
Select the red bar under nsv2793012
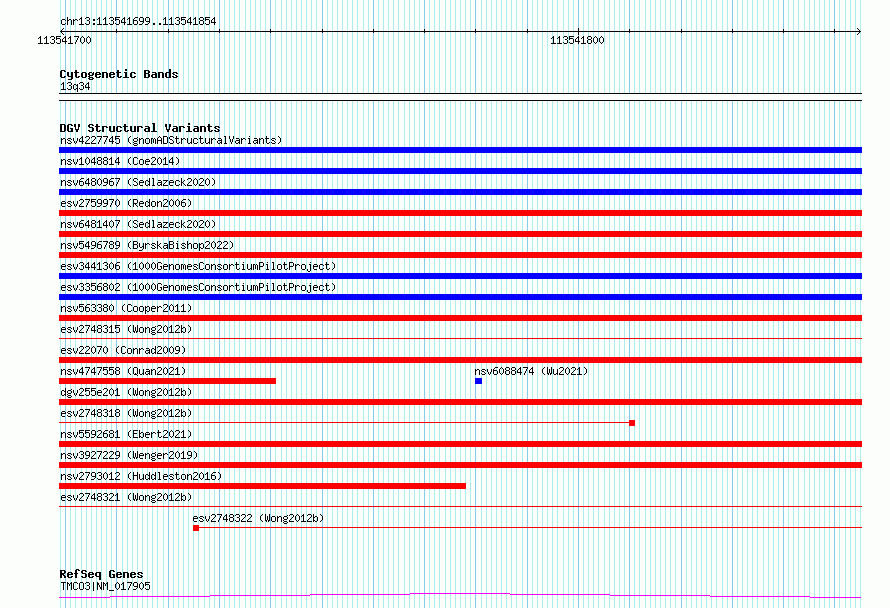pyautogui.click(x=262, y=486)
